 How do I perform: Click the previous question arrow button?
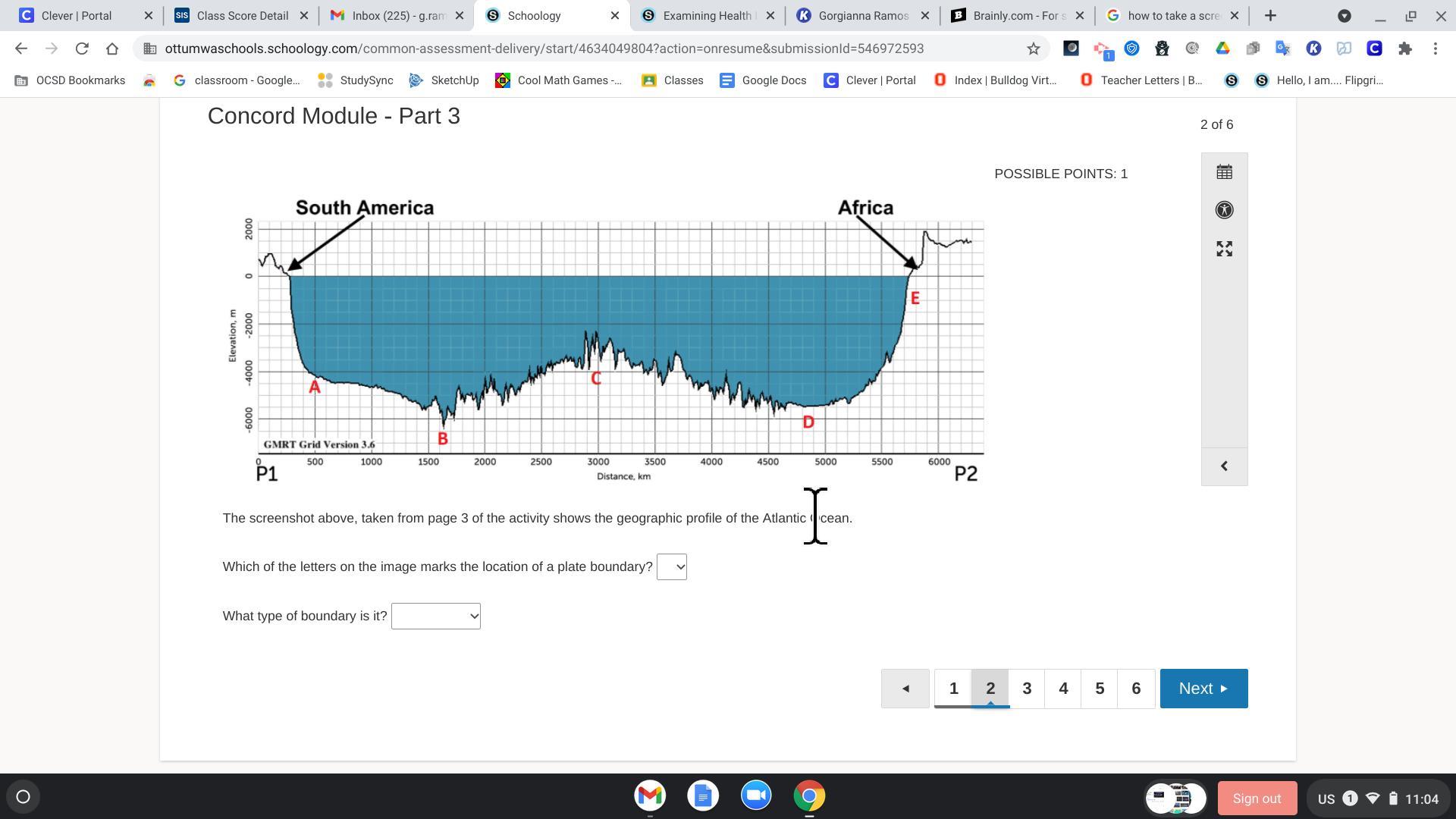(905, 689)
